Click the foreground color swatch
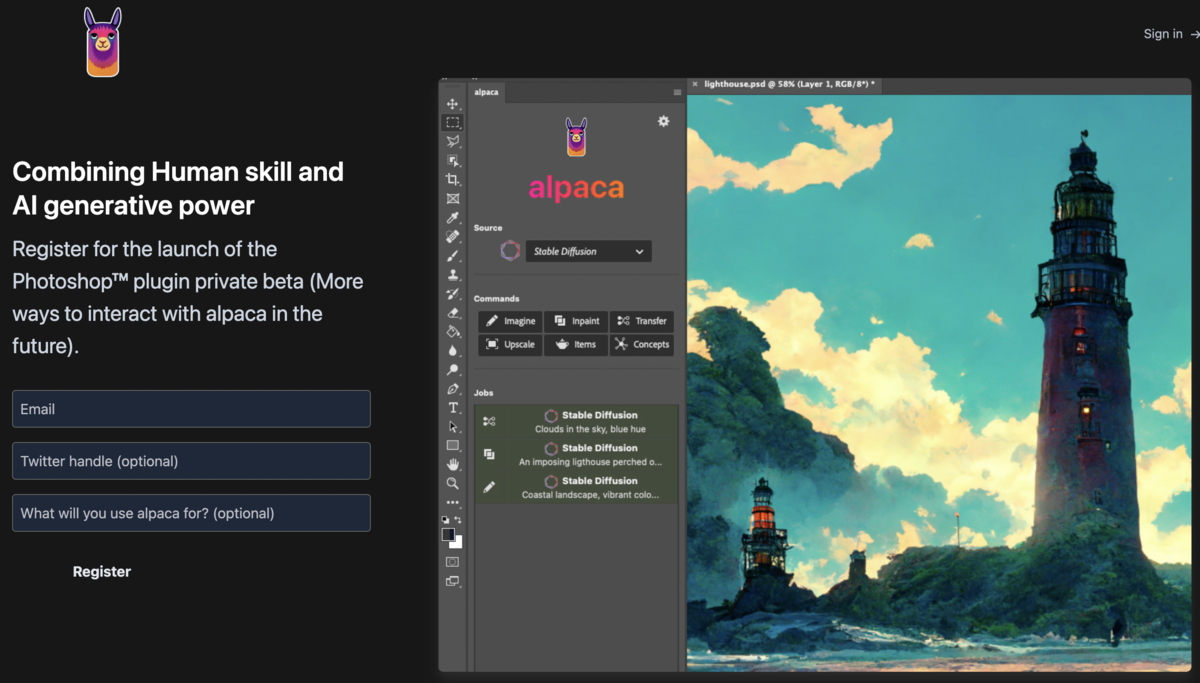 click(x=448, y=534)
